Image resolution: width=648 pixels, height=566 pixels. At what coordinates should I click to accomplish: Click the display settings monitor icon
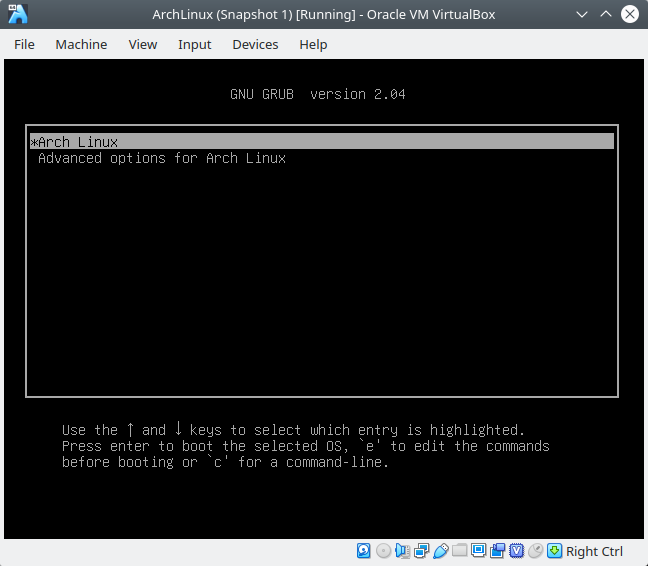pos(479,551)
